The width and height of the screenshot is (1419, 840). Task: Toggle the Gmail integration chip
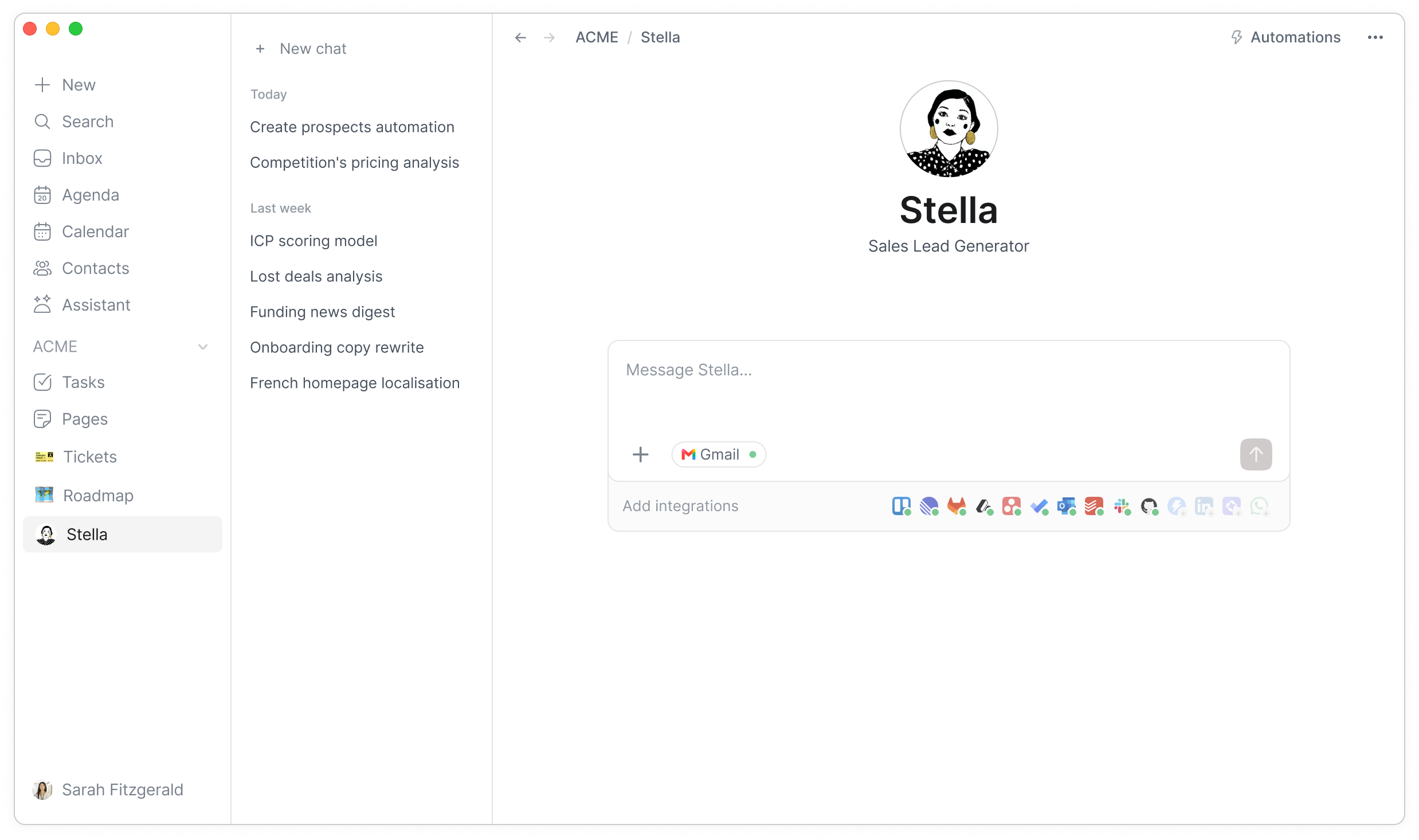(719, 454)
